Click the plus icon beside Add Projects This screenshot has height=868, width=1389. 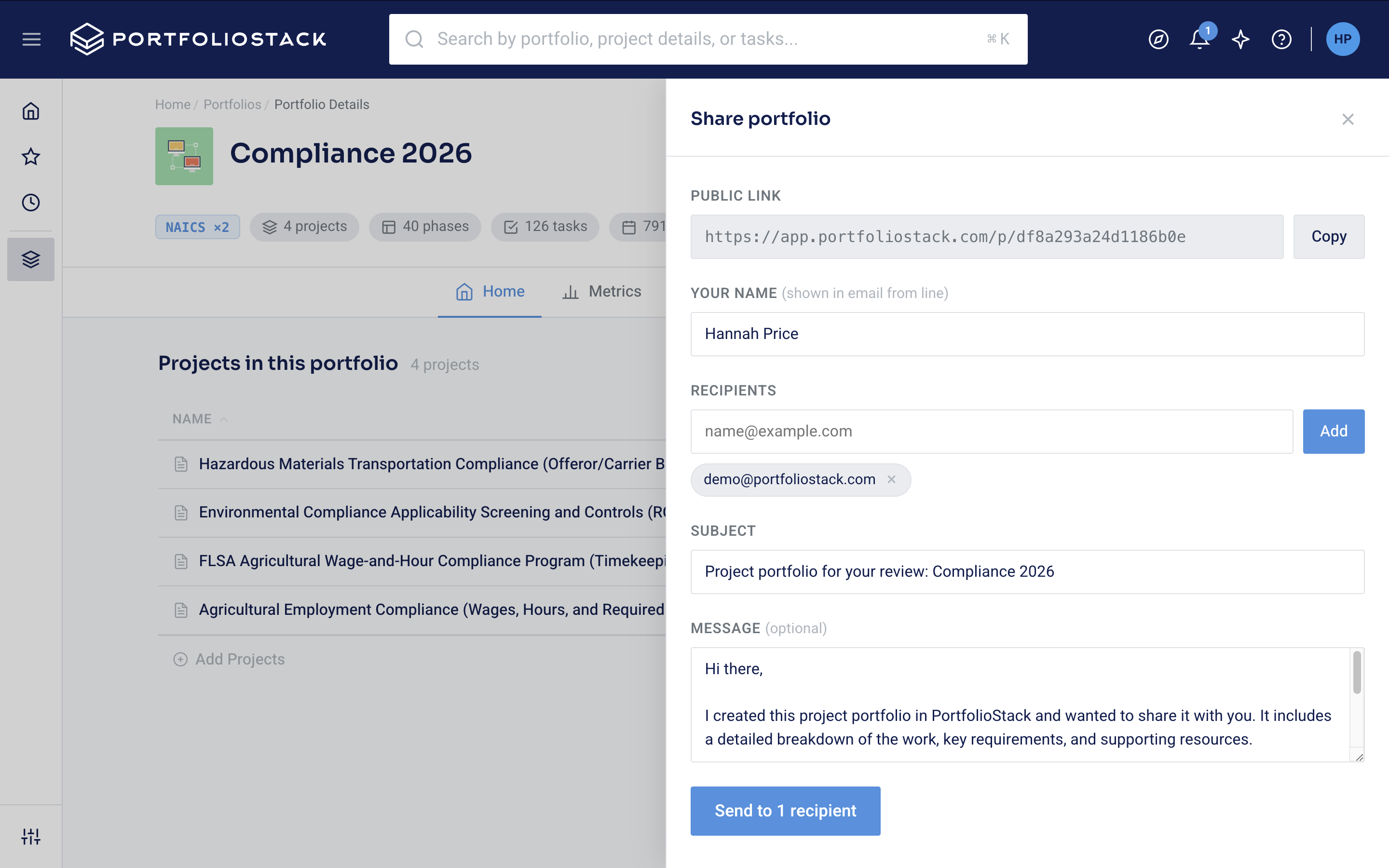point(180,659)
